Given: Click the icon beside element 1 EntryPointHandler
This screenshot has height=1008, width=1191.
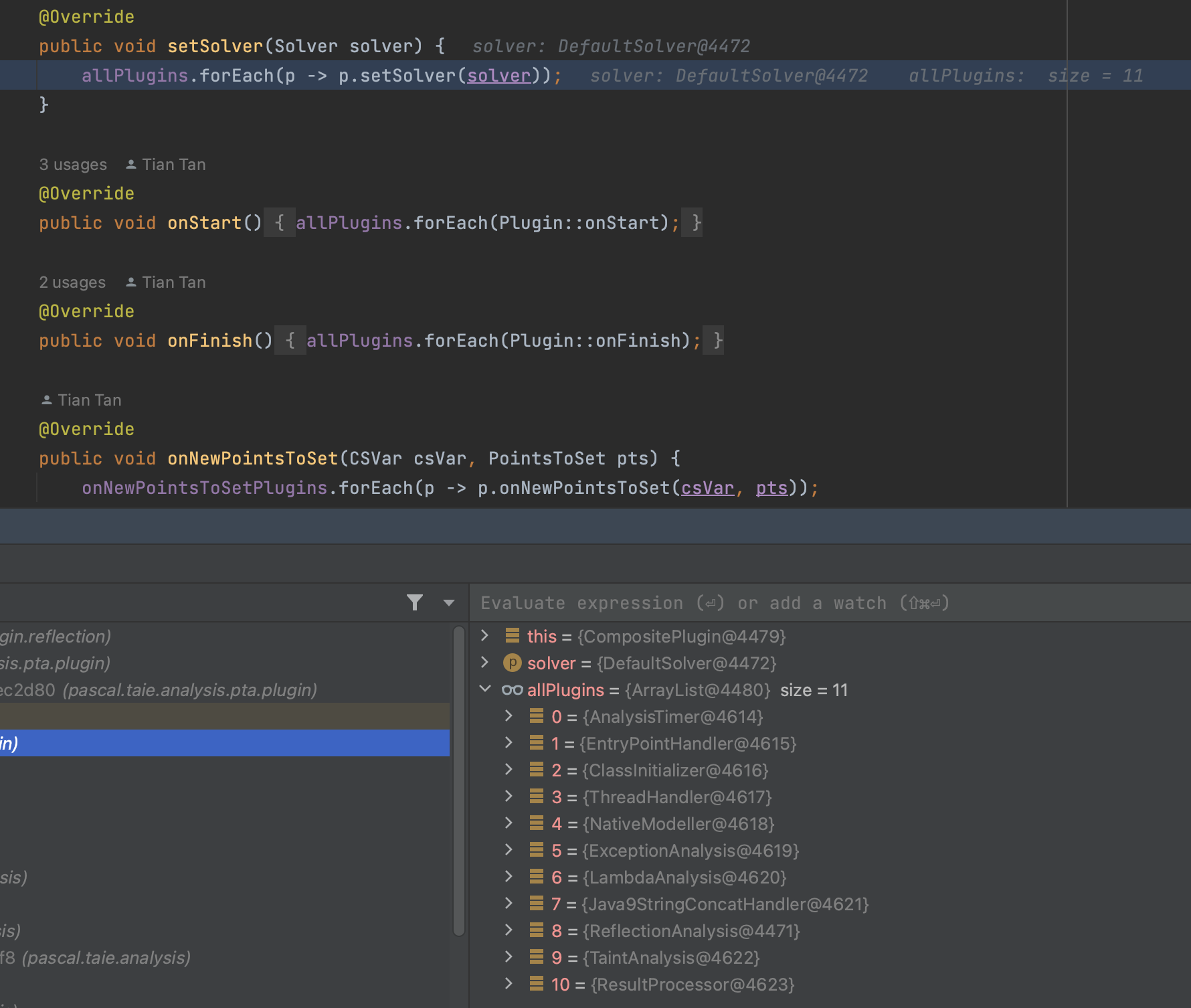Looking at the screenshot, I should click(x=537, y=743).
